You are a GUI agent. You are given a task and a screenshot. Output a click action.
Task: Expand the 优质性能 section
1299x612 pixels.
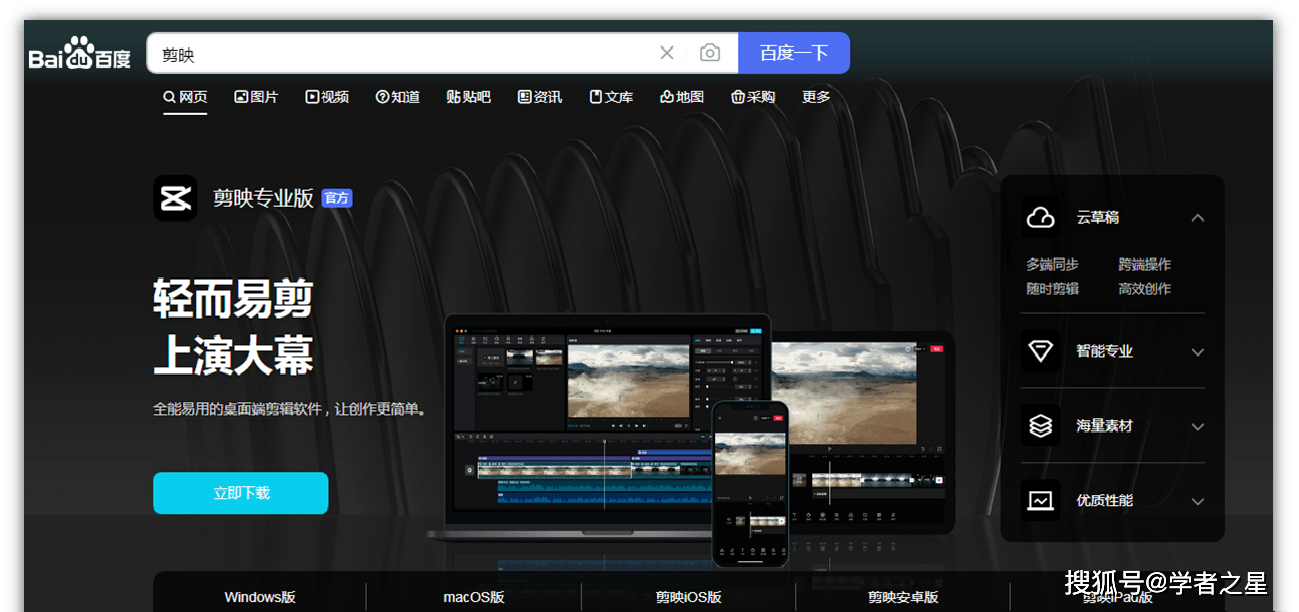[1198, 501]
